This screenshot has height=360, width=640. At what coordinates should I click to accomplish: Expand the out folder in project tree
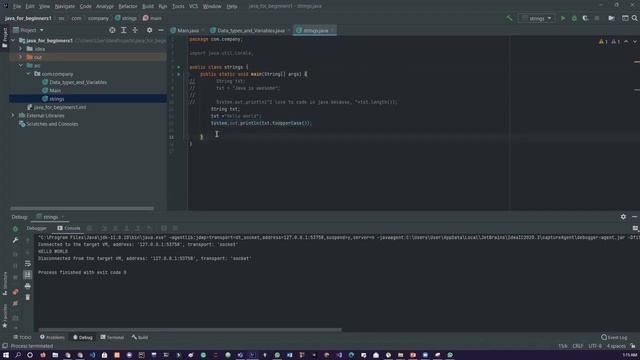pos(20,57)
